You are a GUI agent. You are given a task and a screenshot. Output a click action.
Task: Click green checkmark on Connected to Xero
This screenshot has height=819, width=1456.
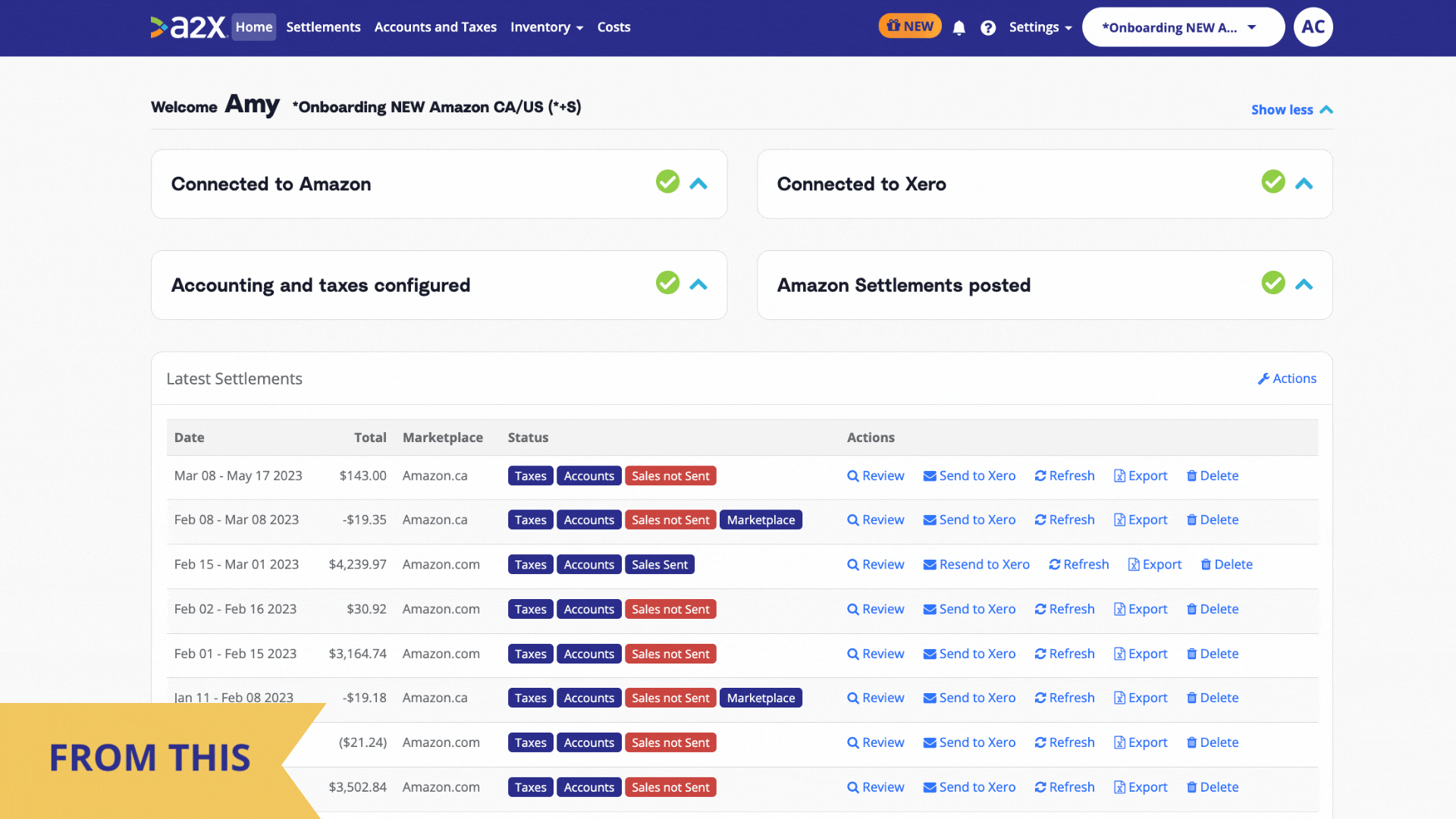point(1273,181)
